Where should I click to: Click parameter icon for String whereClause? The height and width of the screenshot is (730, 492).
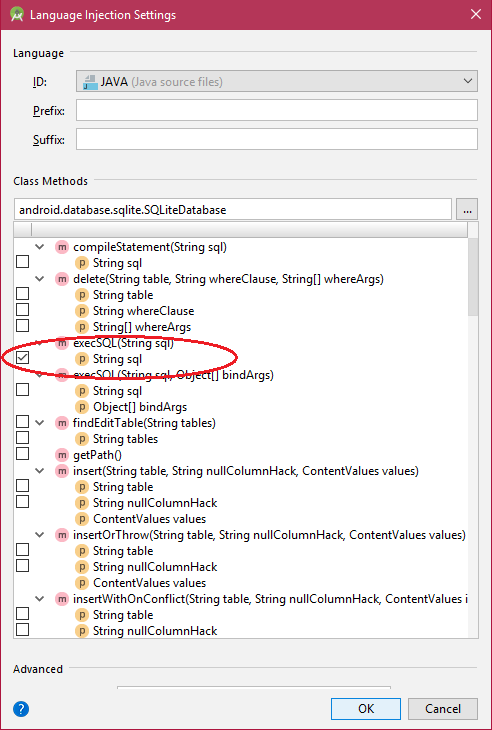tap(81, 311)
